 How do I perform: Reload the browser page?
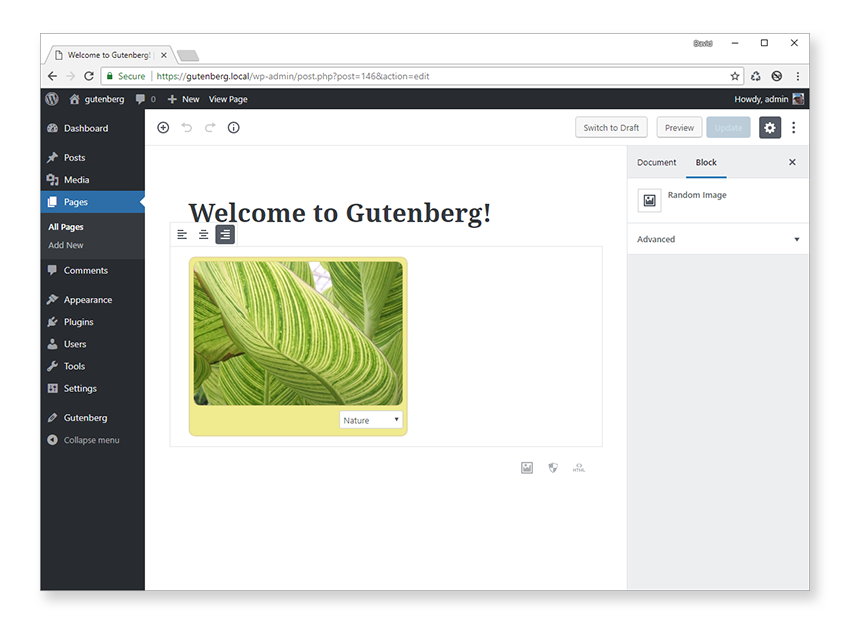pyautogui.click(x=89, y=76)
